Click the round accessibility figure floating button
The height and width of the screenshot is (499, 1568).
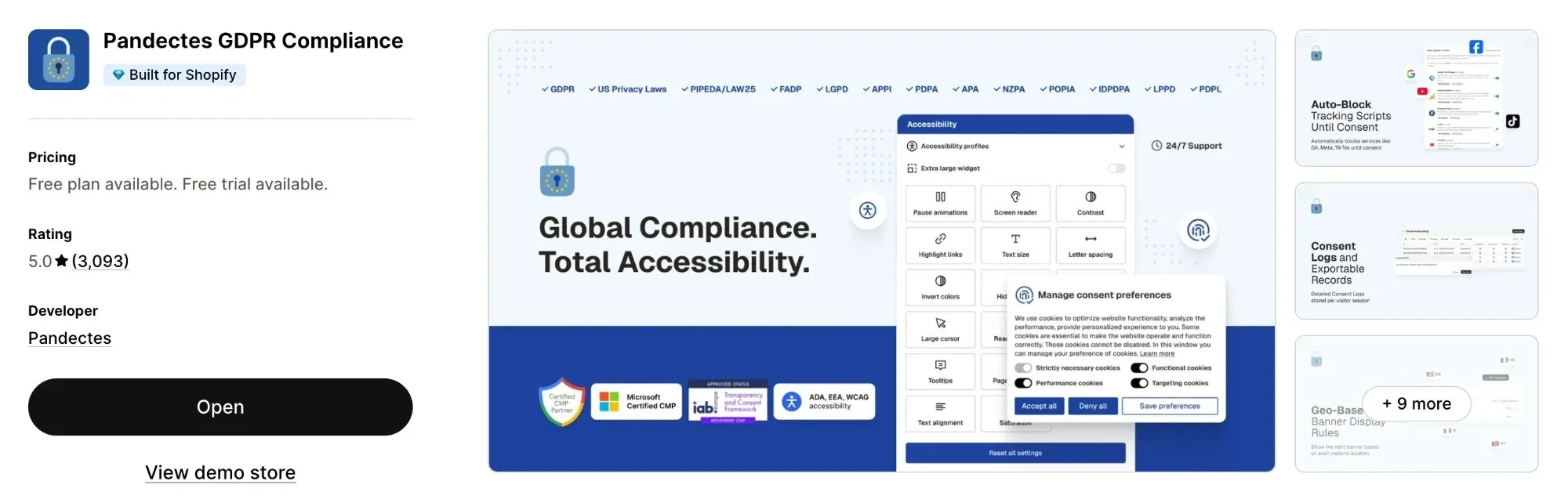(867, 210)
